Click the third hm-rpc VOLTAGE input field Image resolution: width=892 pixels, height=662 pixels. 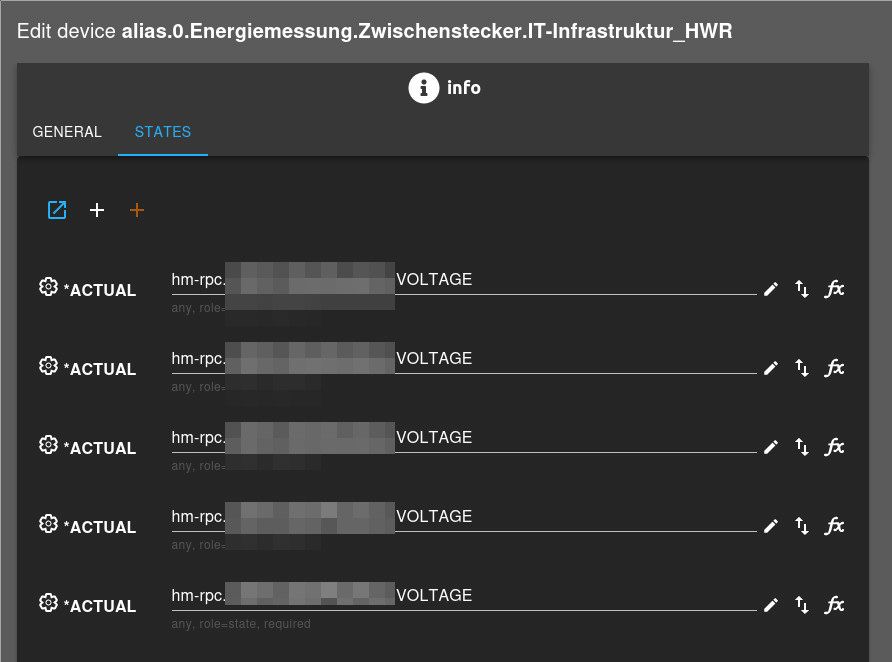(464, 438)
